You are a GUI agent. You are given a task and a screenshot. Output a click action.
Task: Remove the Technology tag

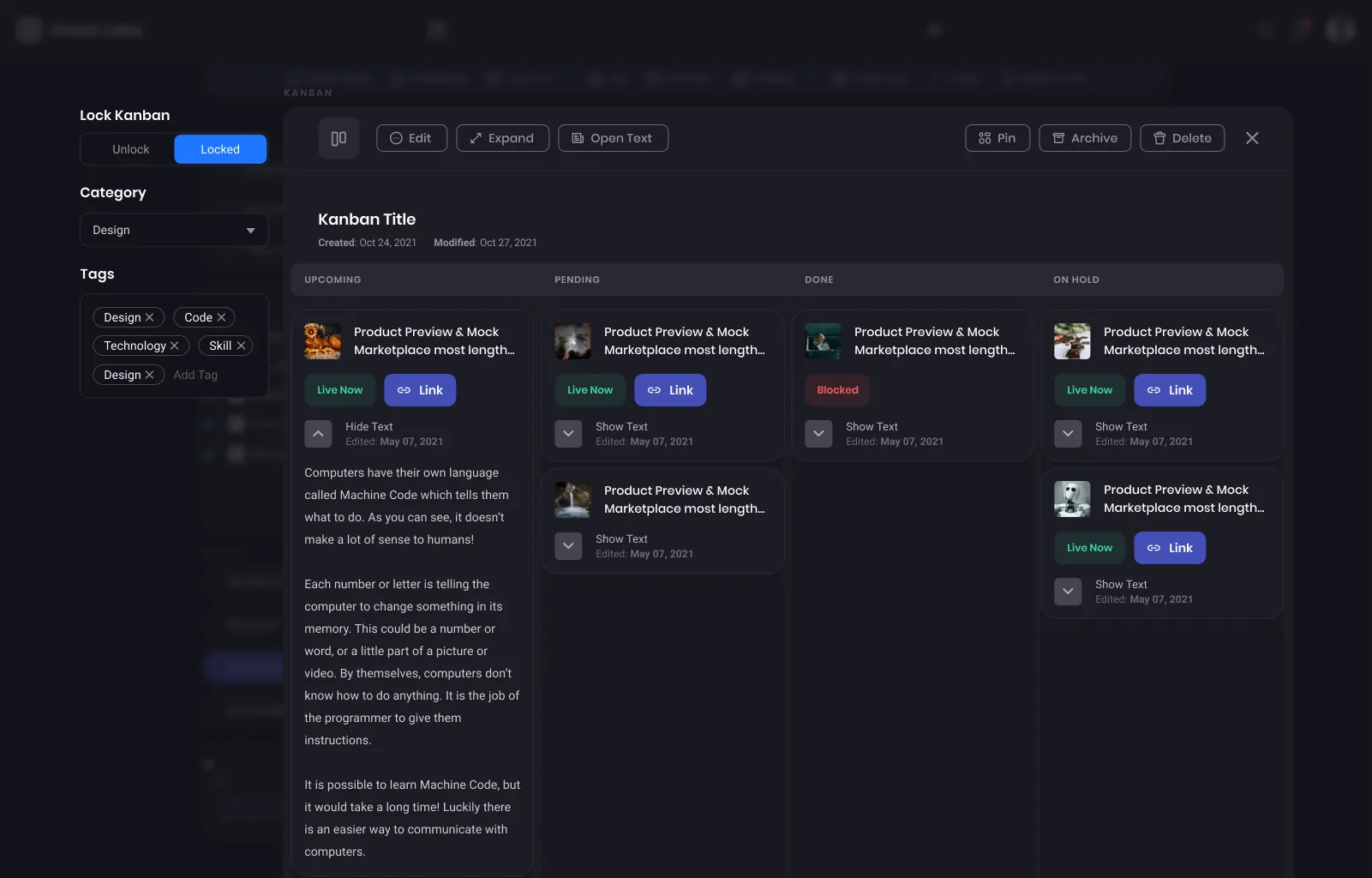(174, 346)
